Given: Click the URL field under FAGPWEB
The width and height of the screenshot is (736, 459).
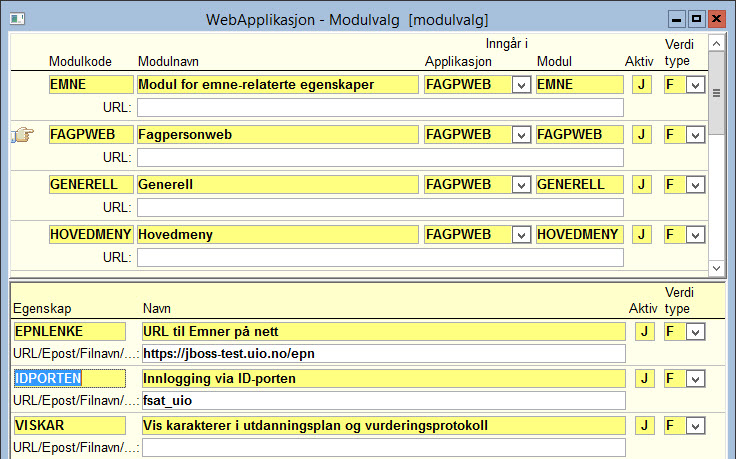Looking at the screenshot, I should pyautogui.click(x=380, y=157).
